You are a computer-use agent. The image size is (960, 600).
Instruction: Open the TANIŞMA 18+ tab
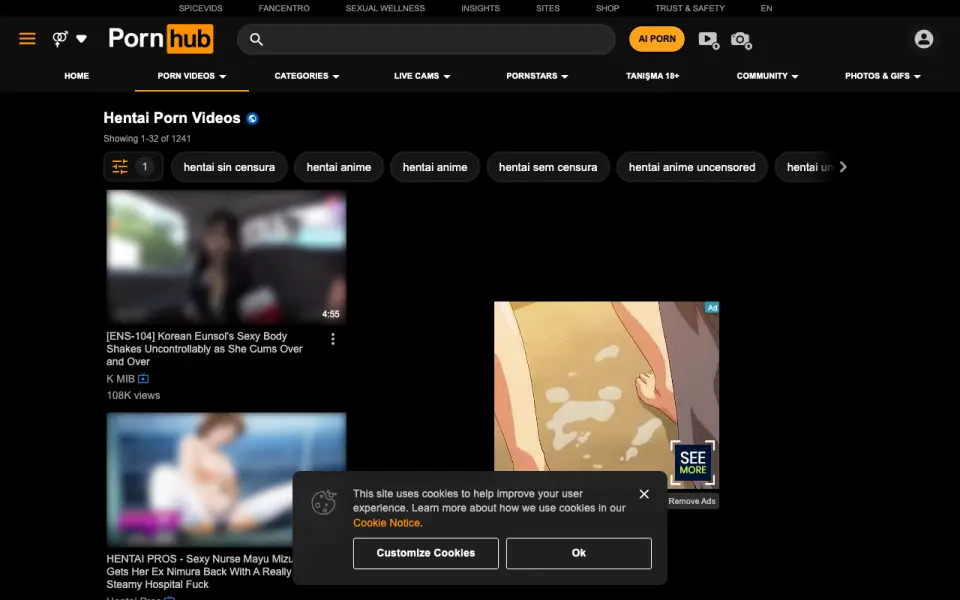click(653, 76)
